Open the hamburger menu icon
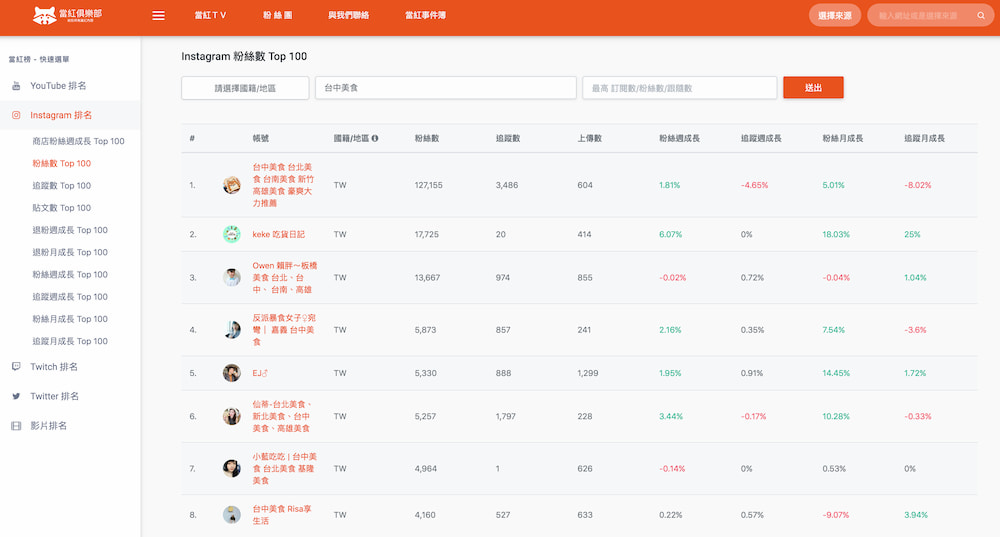 (158, 15)
